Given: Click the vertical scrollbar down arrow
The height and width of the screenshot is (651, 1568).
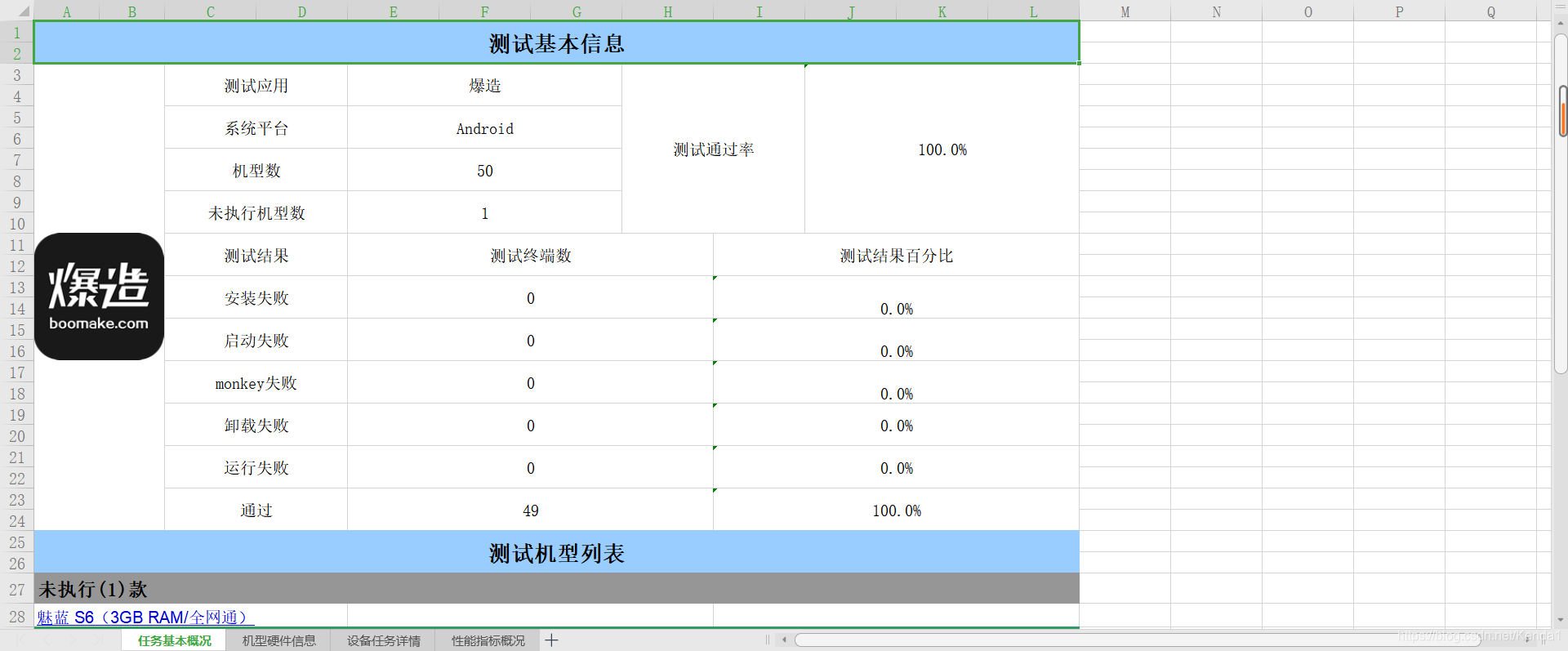Looking at the screenshot, I should pos(1561,620).
